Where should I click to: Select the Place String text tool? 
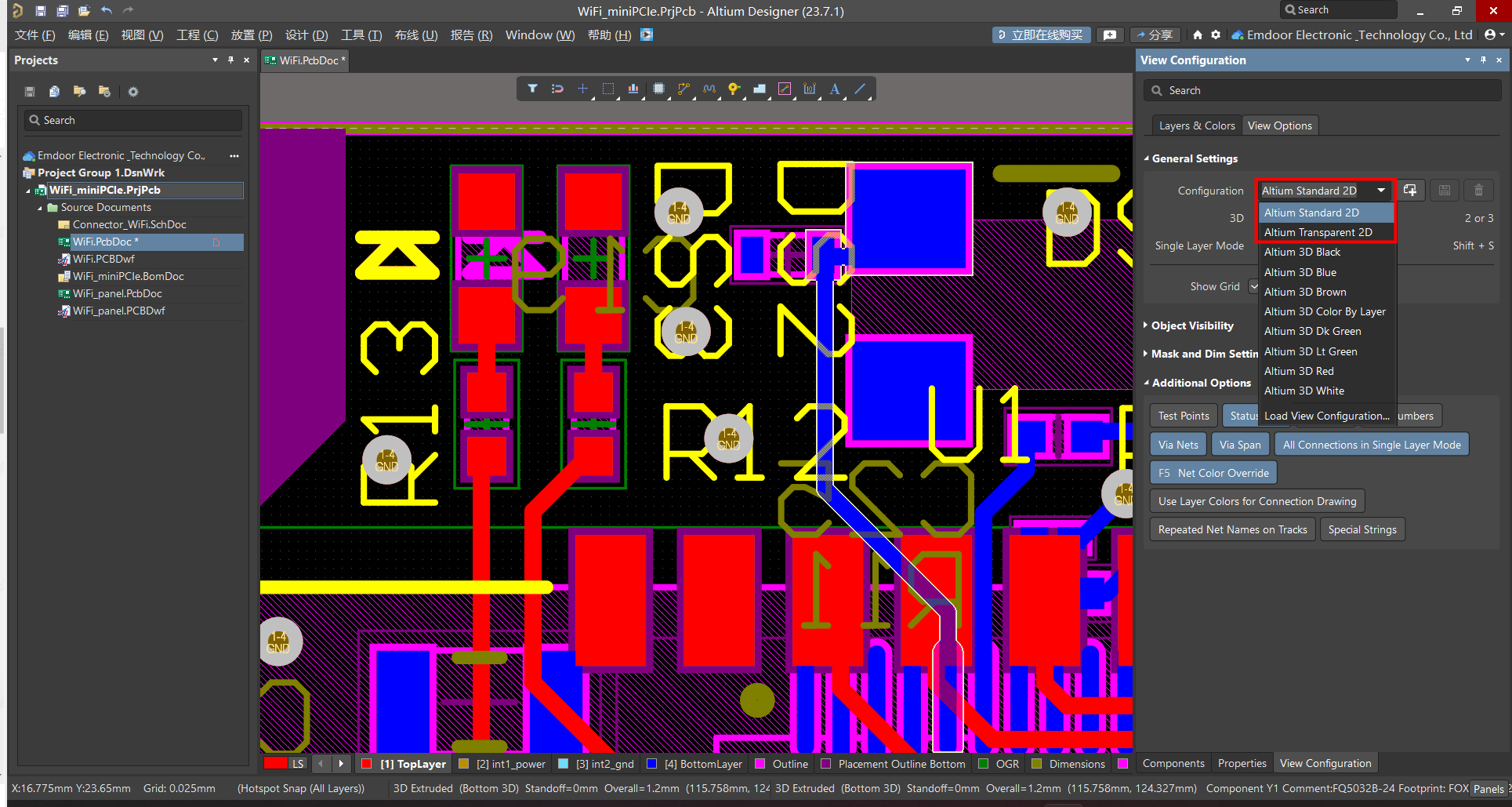point(835,89)
